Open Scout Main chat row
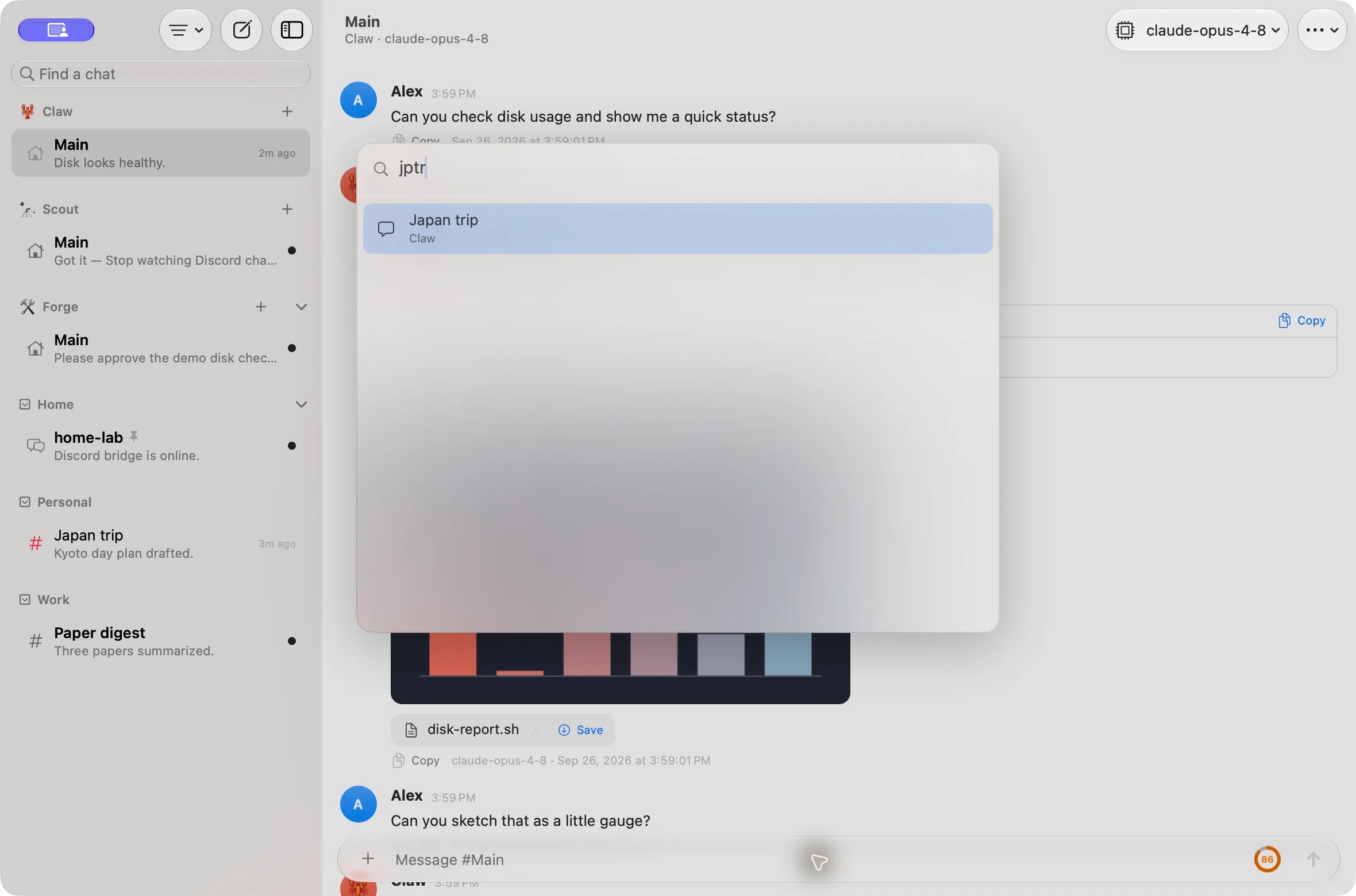1356x896 pixels. [161, 250]
